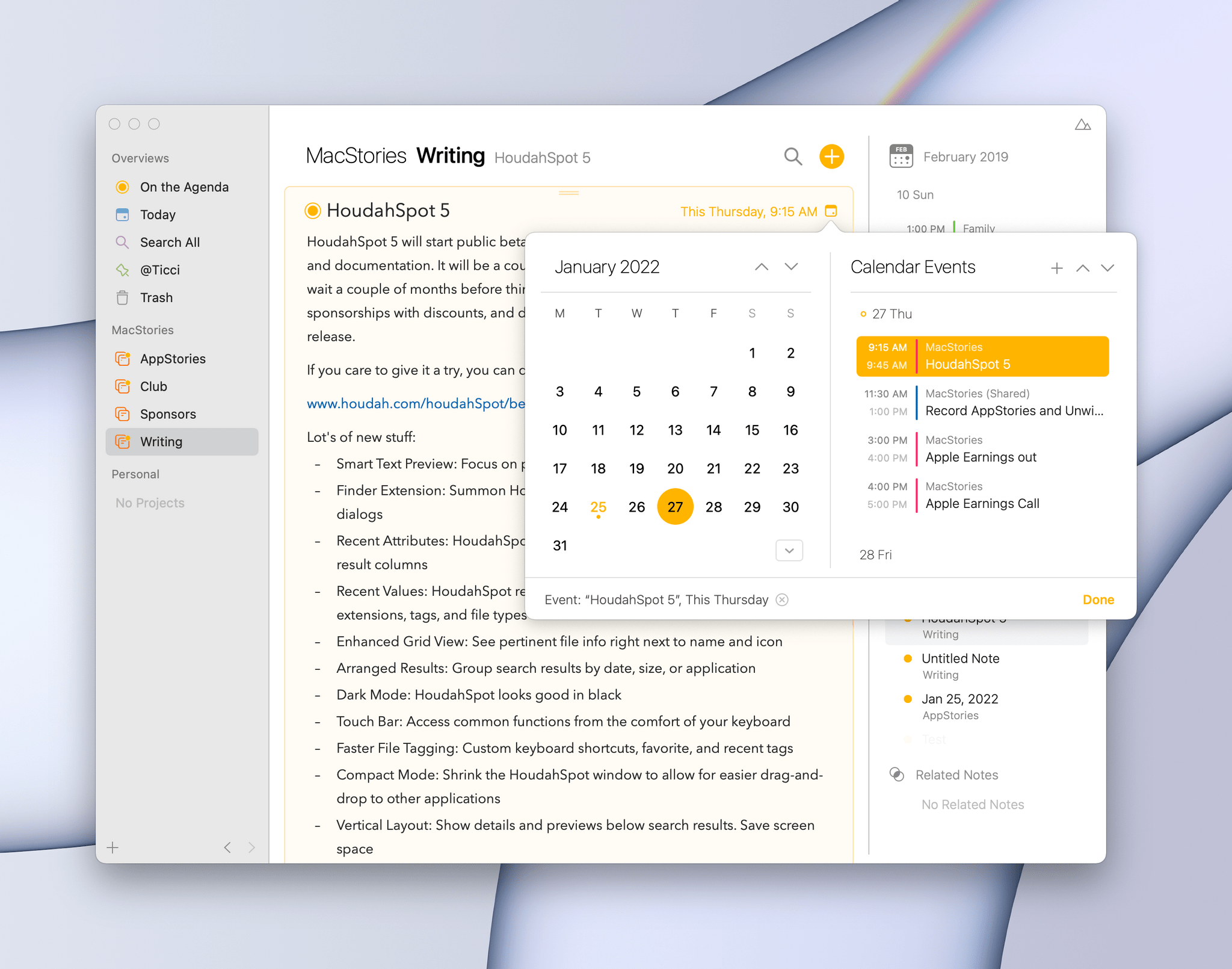The width and height of the screenshot is (1232, 969).
Task: Select the Writing project
Action: tap(182, 442)
